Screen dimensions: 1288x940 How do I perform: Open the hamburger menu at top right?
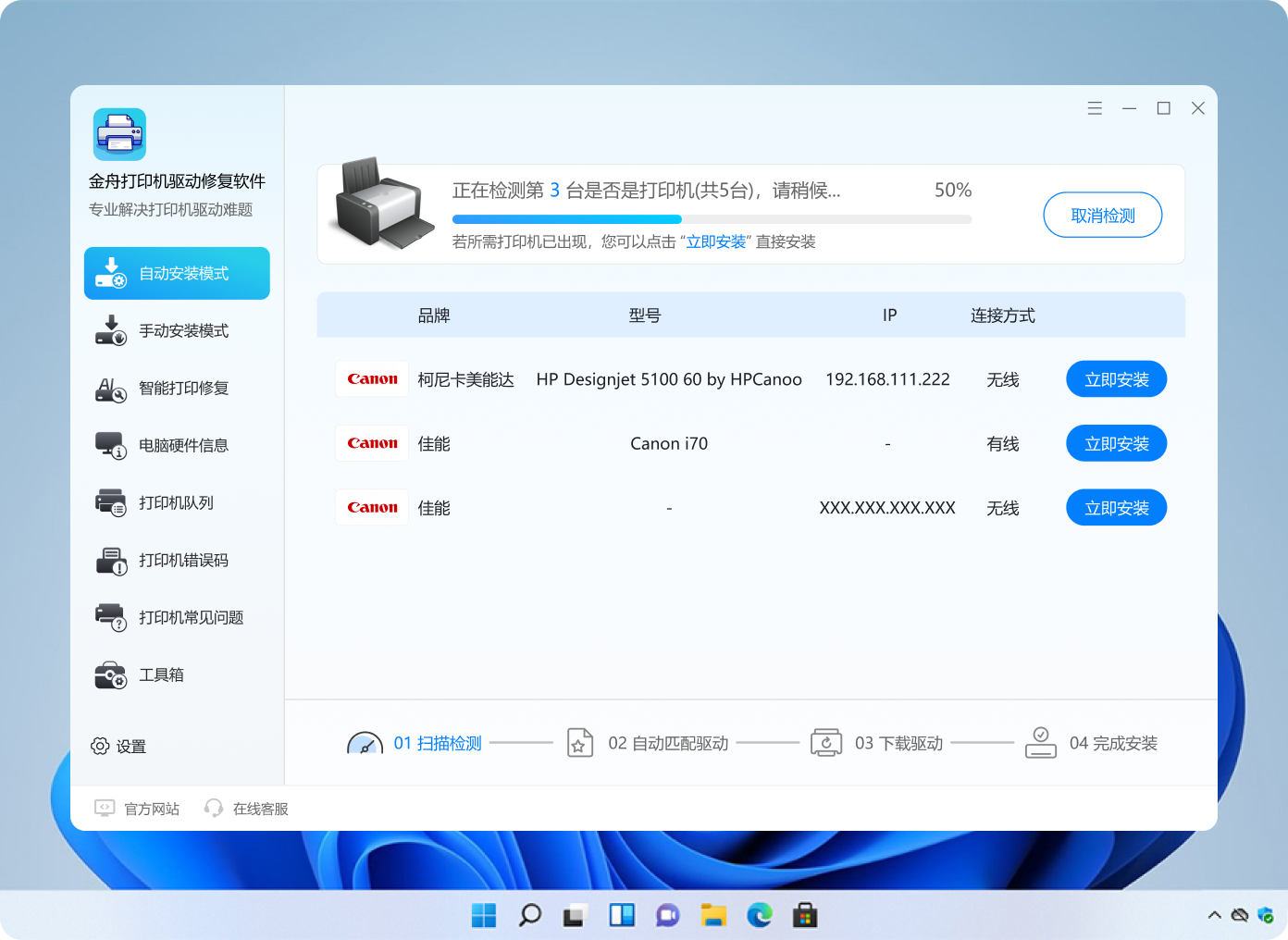(x=1095, y=107)
